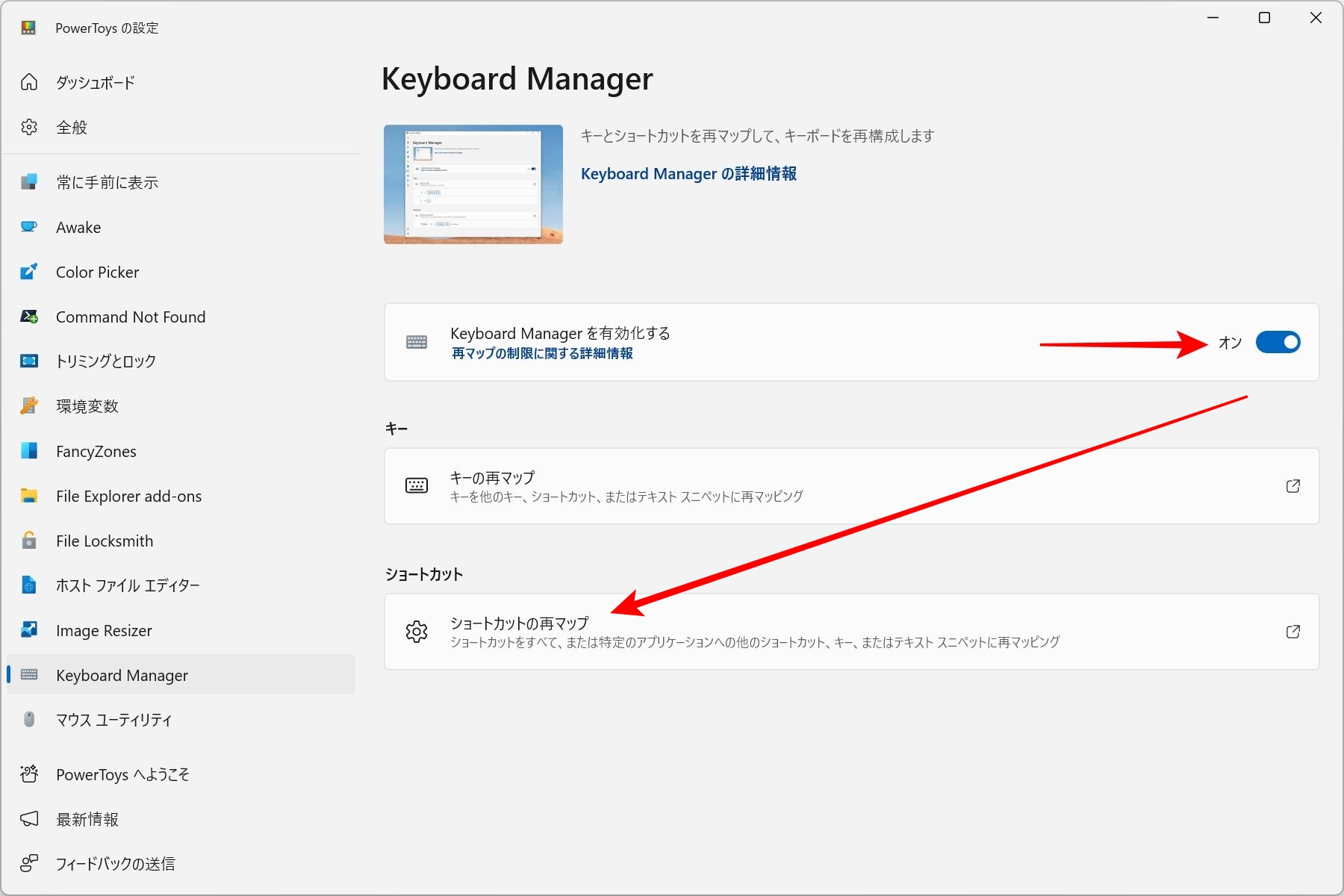Open キーの再マップ editor
Image resolution: width=1344 pixels, height=896 pixels.
[851, 486]
